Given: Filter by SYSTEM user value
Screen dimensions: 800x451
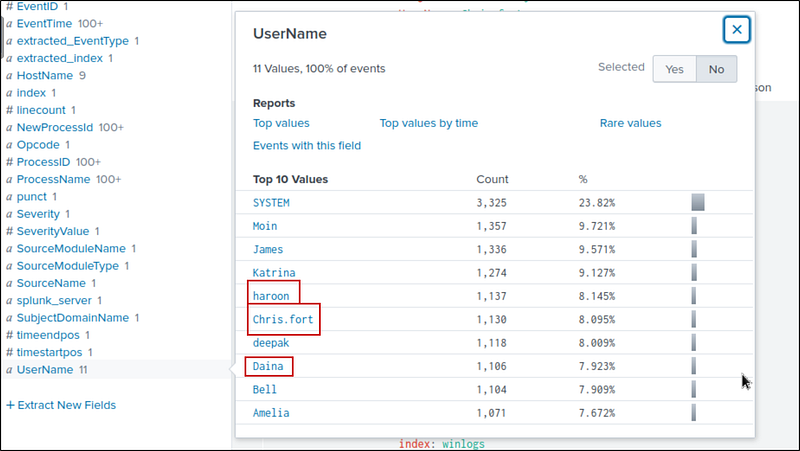Looking at the screenshot, I should [271, 203].
